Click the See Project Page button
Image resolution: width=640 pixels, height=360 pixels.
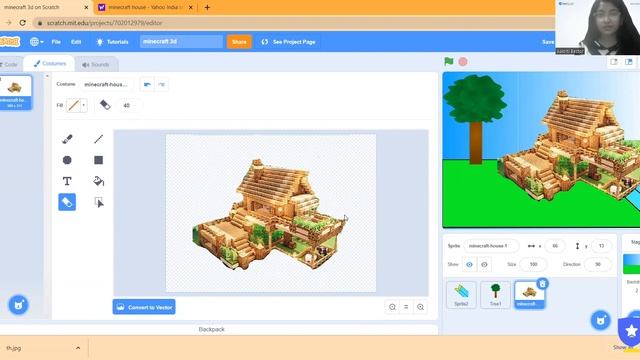[x=289, y=42]
